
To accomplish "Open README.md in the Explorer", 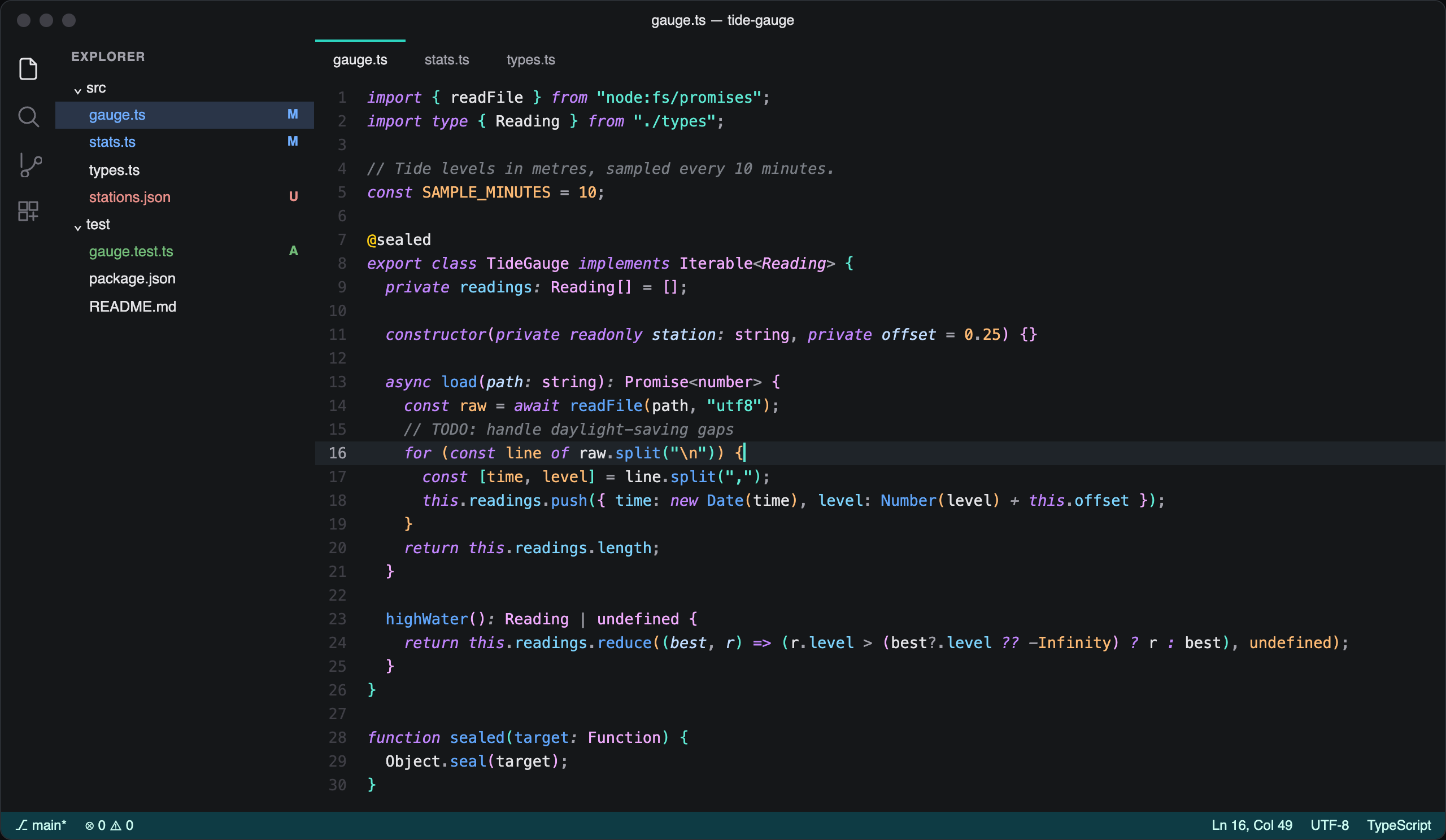I will pyautogui.click(x=184, y=306).
